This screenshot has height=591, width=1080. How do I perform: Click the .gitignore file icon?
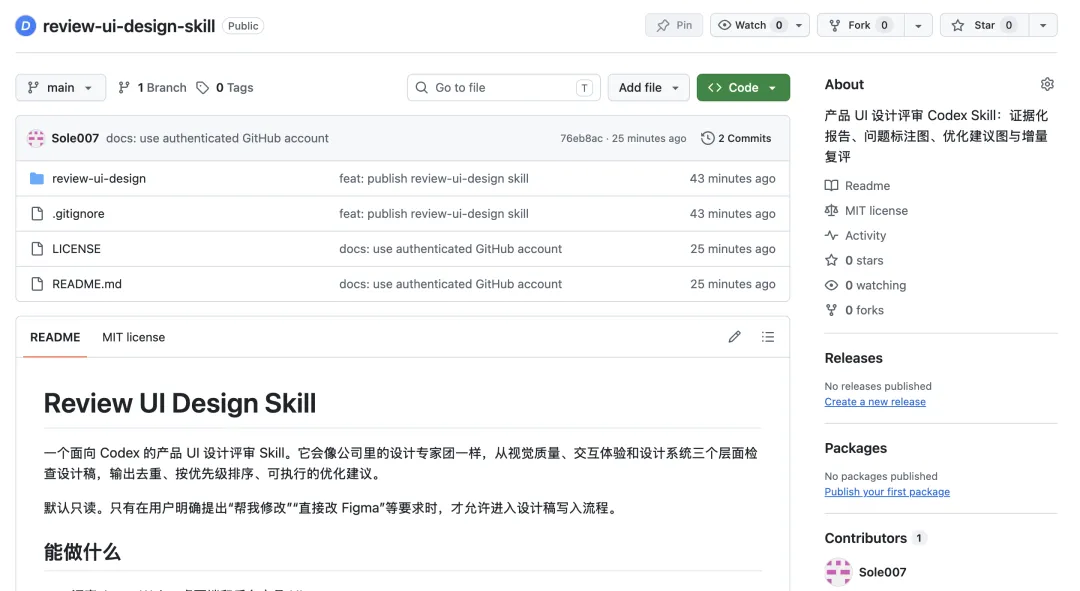point(37,214)
